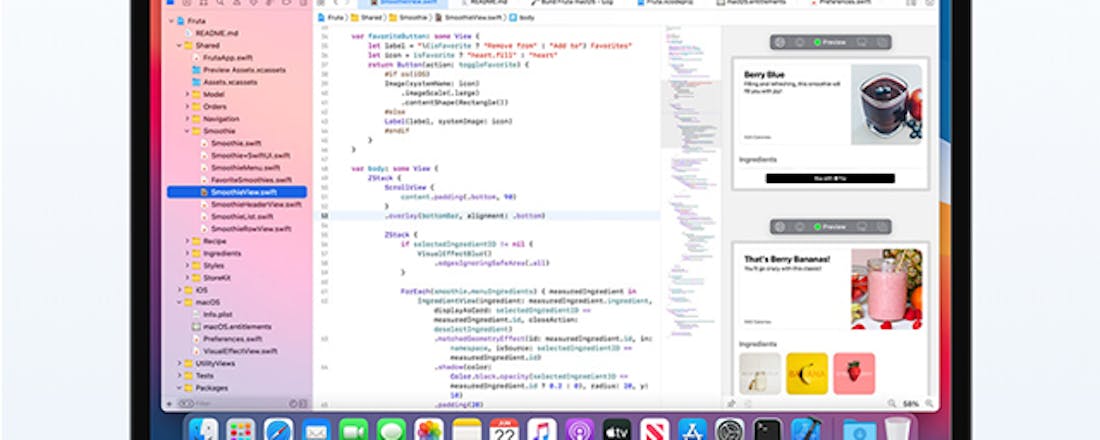Open Photos app from the Dock

pyautogui.click(x=429, y=429)
